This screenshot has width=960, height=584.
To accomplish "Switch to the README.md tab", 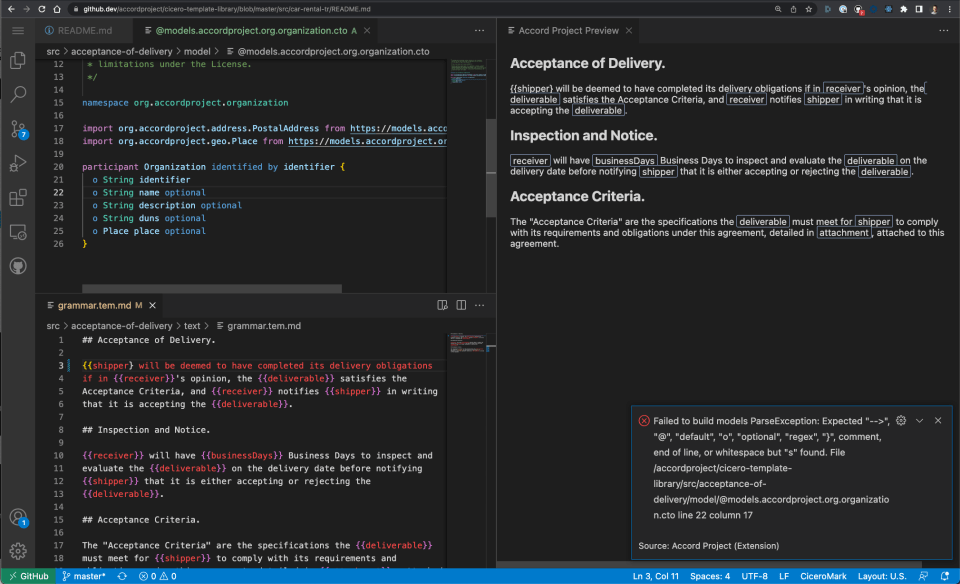I will pos(78,31).
